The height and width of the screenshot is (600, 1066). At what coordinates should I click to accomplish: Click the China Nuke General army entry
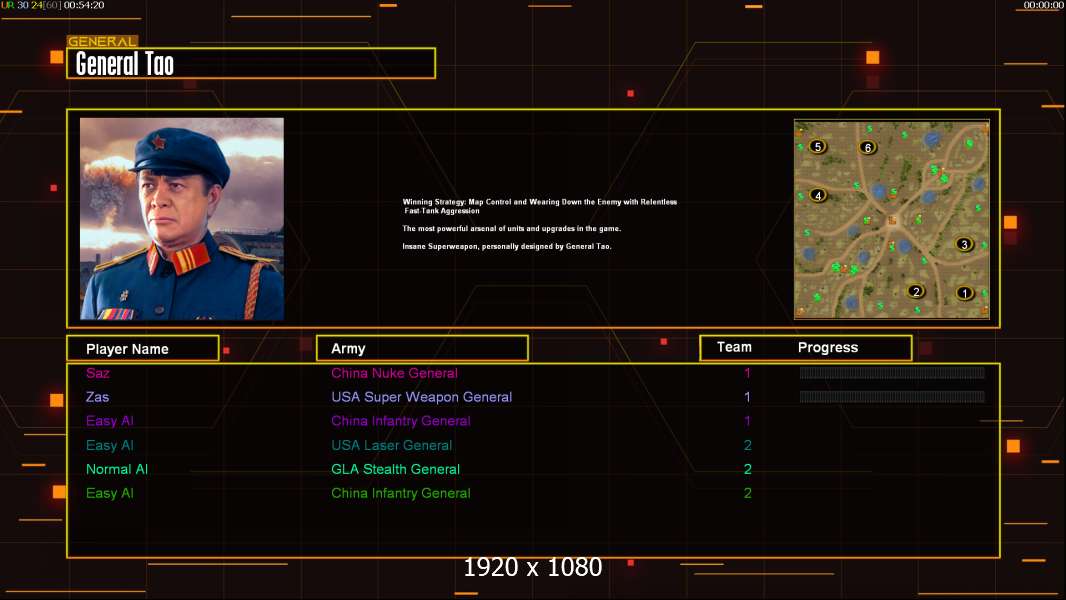394,373
